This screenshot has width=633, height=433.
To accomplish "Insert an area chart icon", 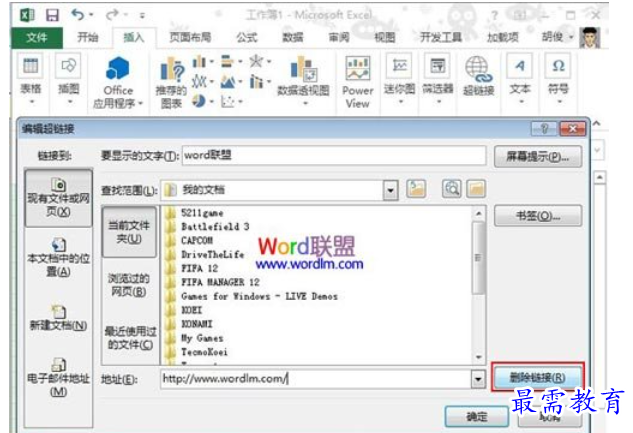I will click(x=227, y=82).
